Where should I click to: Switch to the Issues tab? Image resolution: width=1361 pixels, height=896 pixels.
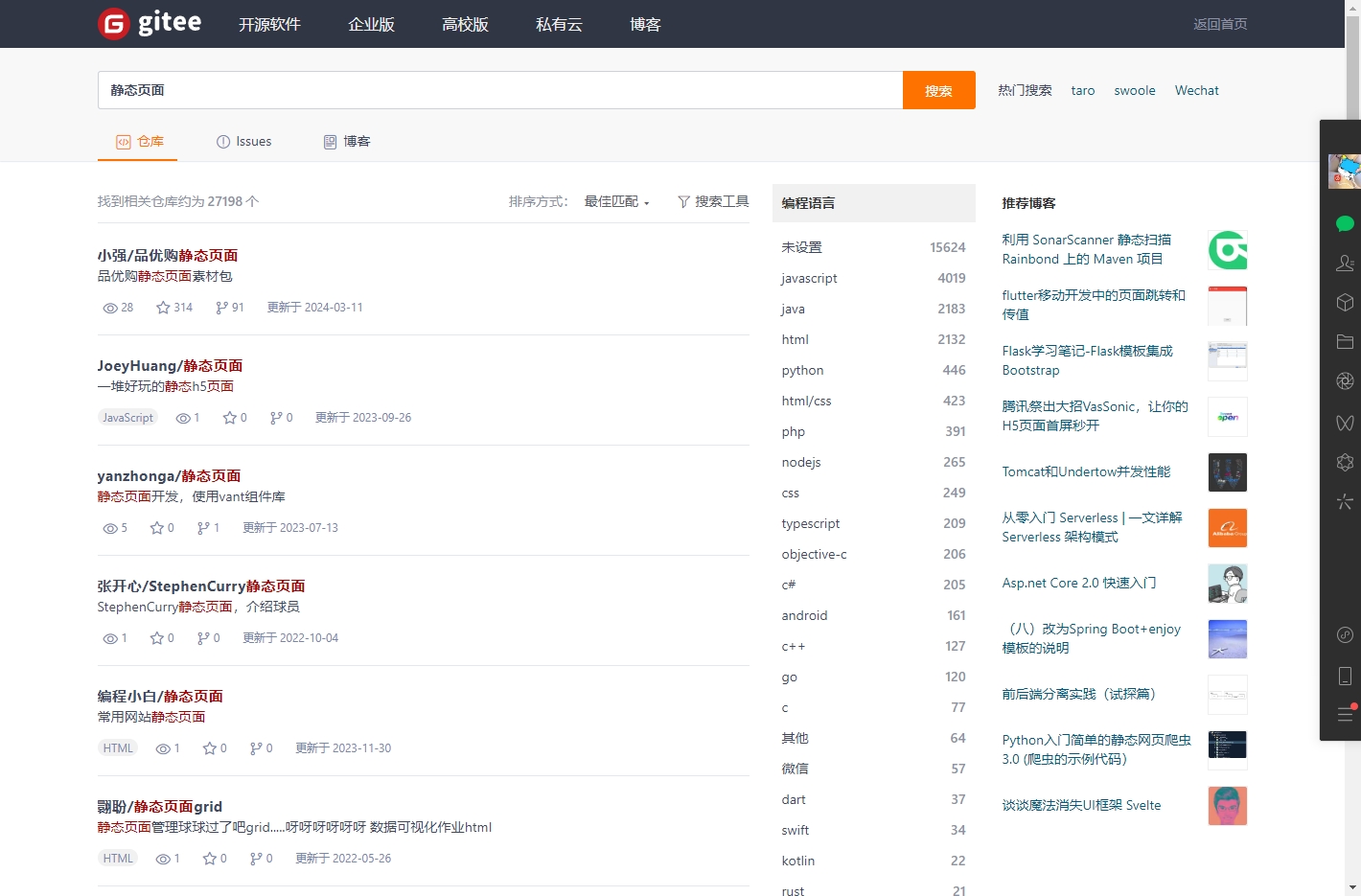pyautogui.click(x=244, y=141)
